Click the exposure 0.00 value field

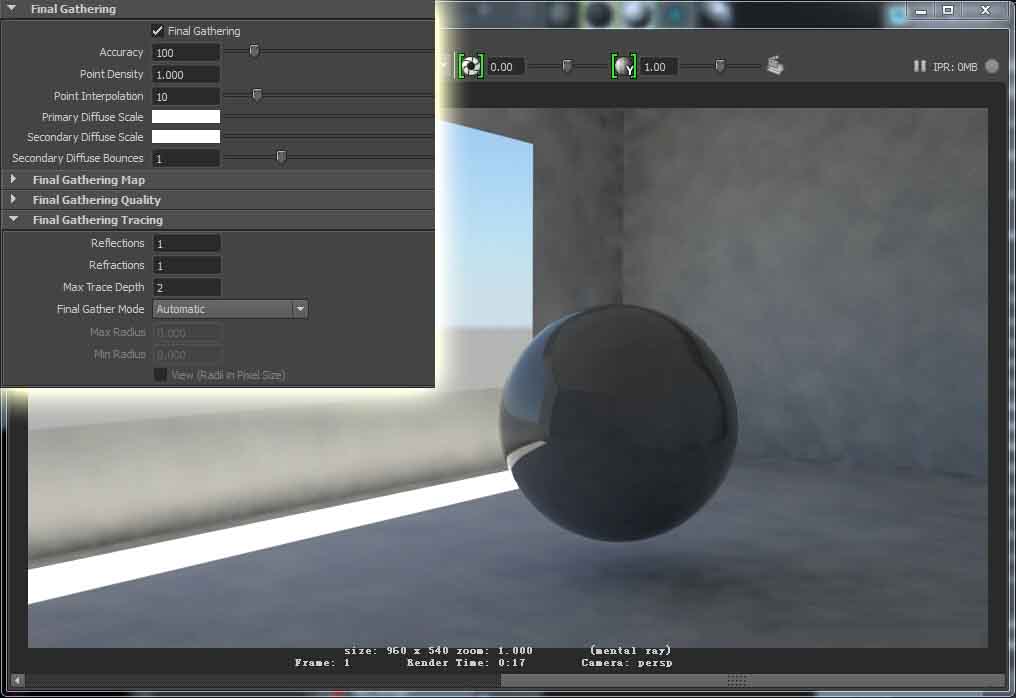point(505,66)
